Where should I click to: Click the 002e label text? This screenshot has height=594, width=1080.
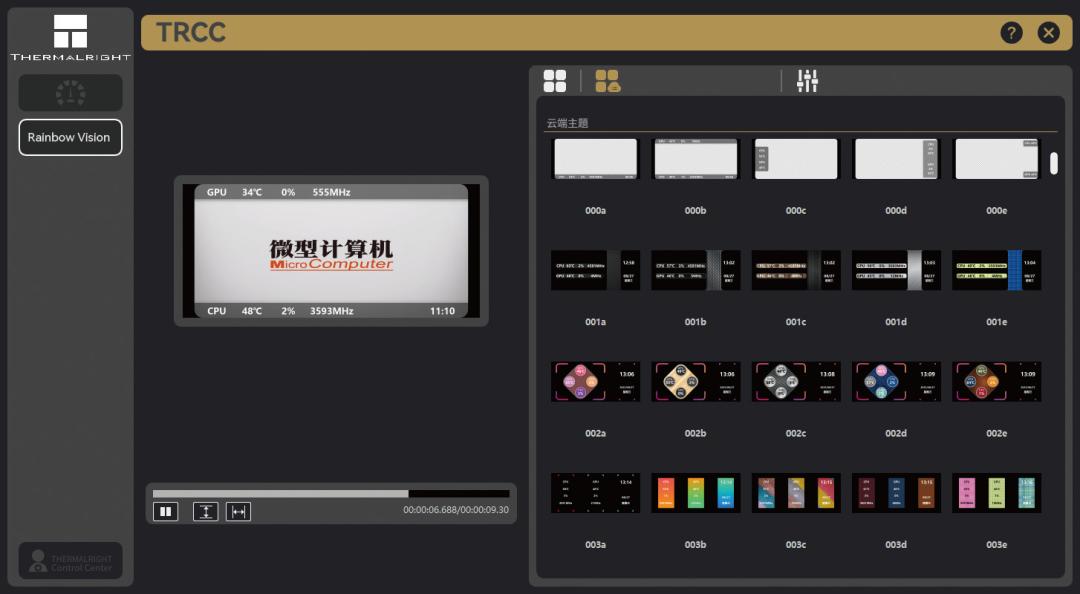tap(997, 433)
